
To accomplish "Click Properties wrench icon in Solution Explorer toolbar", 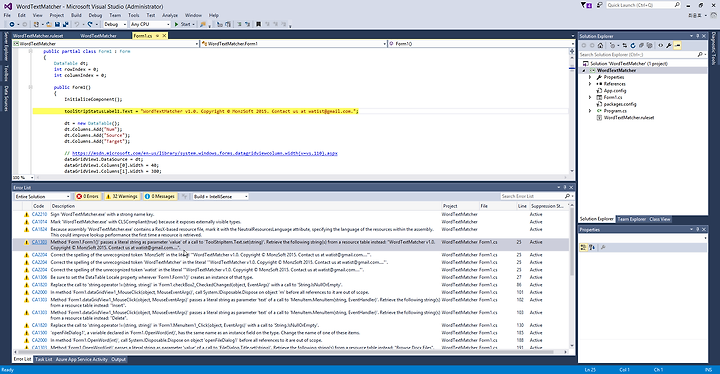I will [669, 45].
